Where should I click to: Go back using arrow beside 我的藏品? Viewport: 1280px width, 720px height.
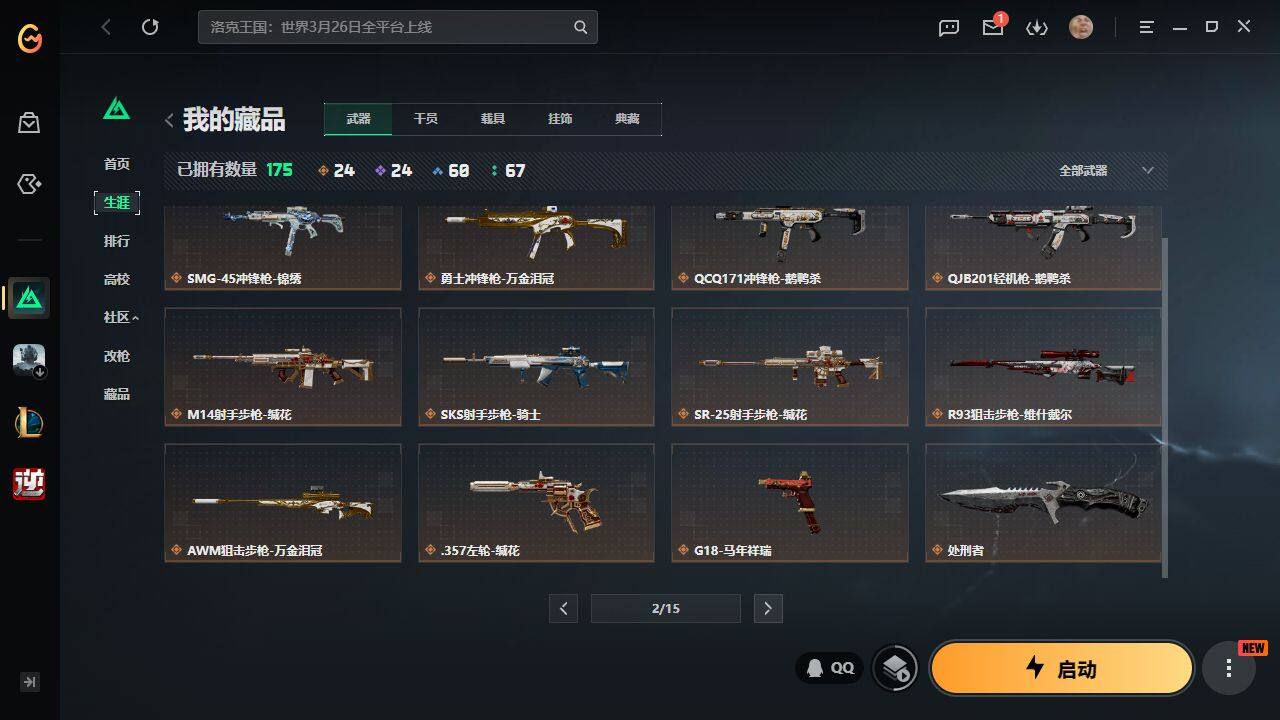click(x=169, y=120)
